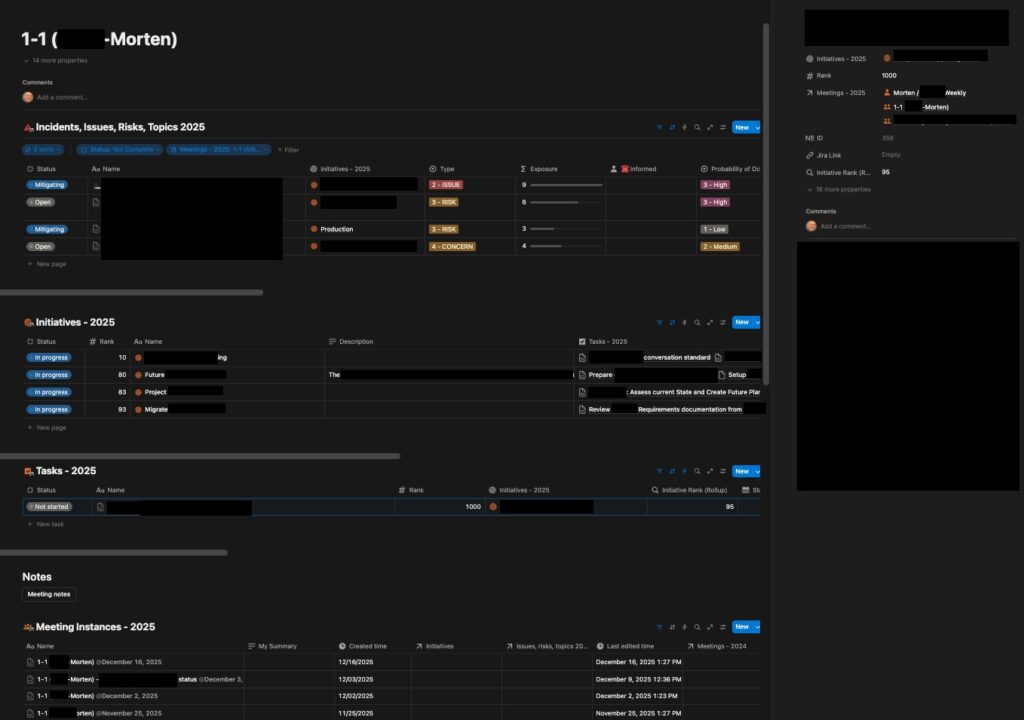Image resolution: width=1024 pixels, height=720 pixels.
Task: Open search in the Initiatives - 2025 toolbar
Action: click(x=697, y=322)
